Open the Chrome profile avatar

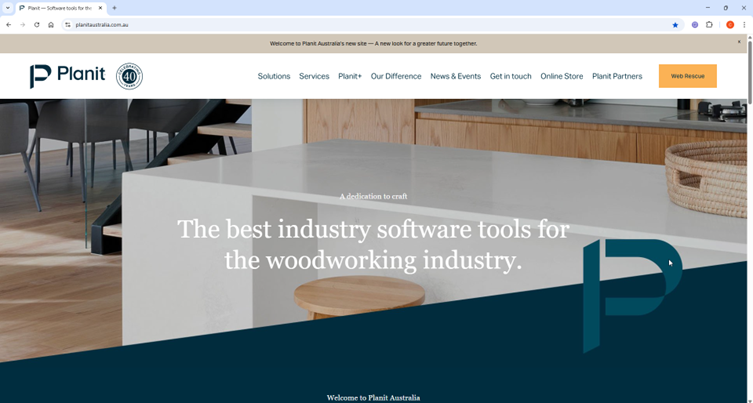click(x=730, y=25)
